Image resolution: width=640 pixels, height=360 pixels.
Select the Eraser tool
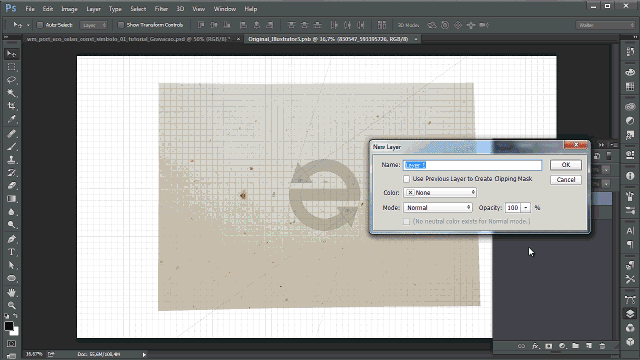[11, 186]
